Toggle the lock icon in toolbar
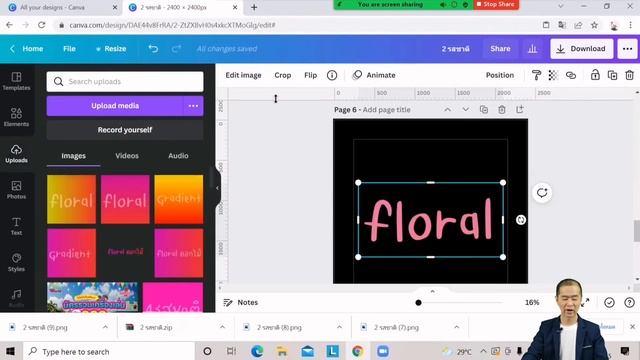Image resolution: width=640 pixels, height=360 pixels. [x=595, y=75]
